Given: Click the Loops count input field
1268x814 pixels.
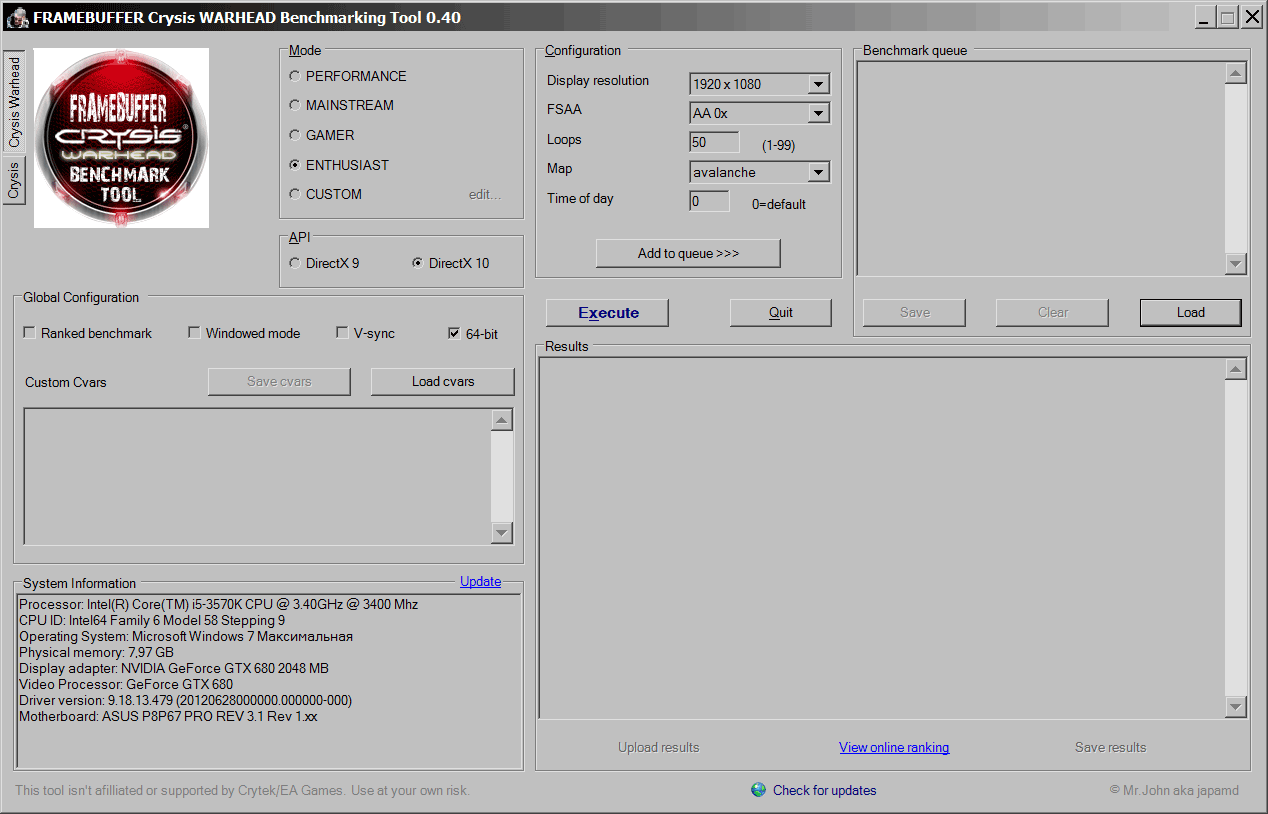Looking at the screenshot, I should [714, 142].
